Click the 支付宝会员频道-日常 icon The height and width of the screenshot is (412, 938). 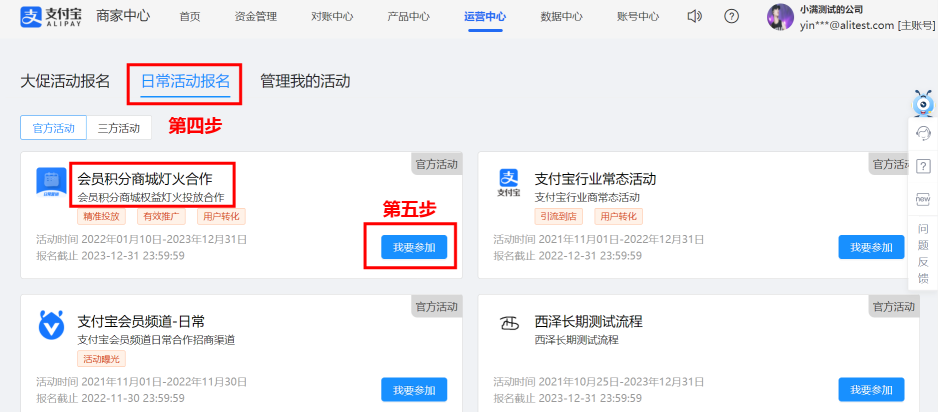tap(51, 325)
